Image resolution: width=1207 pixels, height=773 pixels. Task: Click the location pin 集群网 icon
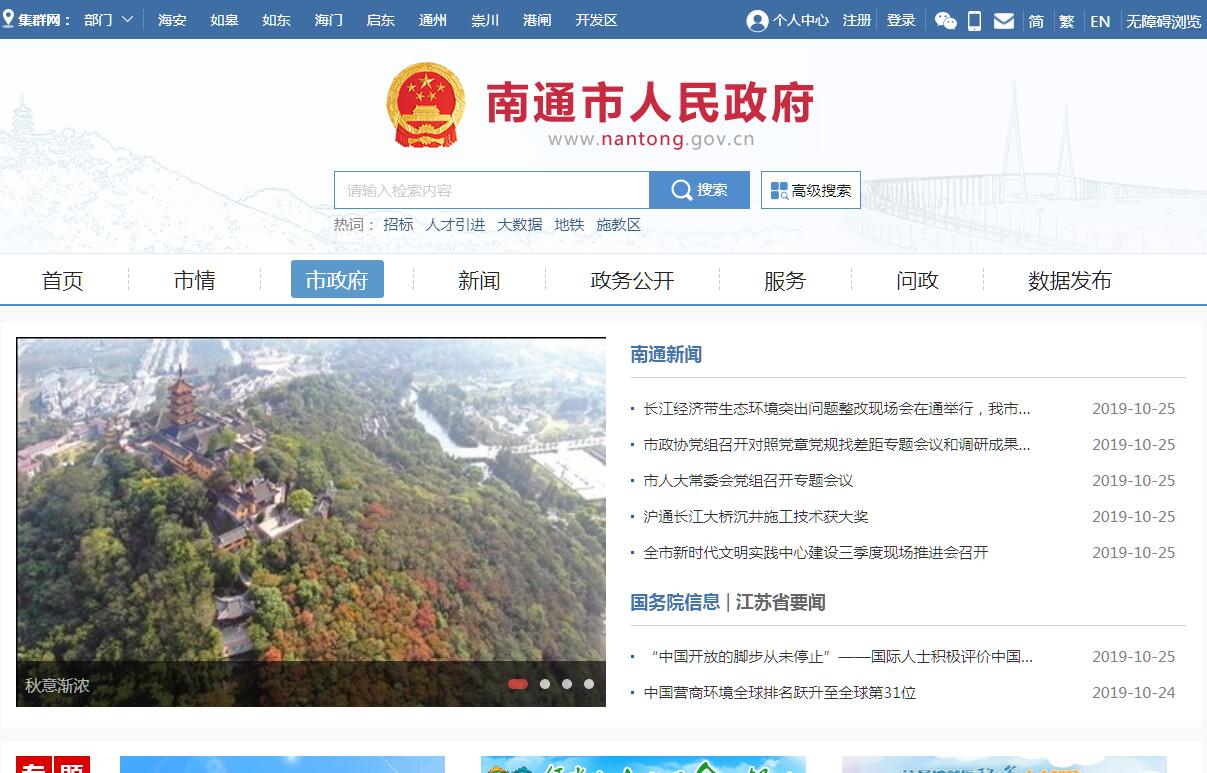(x=9, y=19)
